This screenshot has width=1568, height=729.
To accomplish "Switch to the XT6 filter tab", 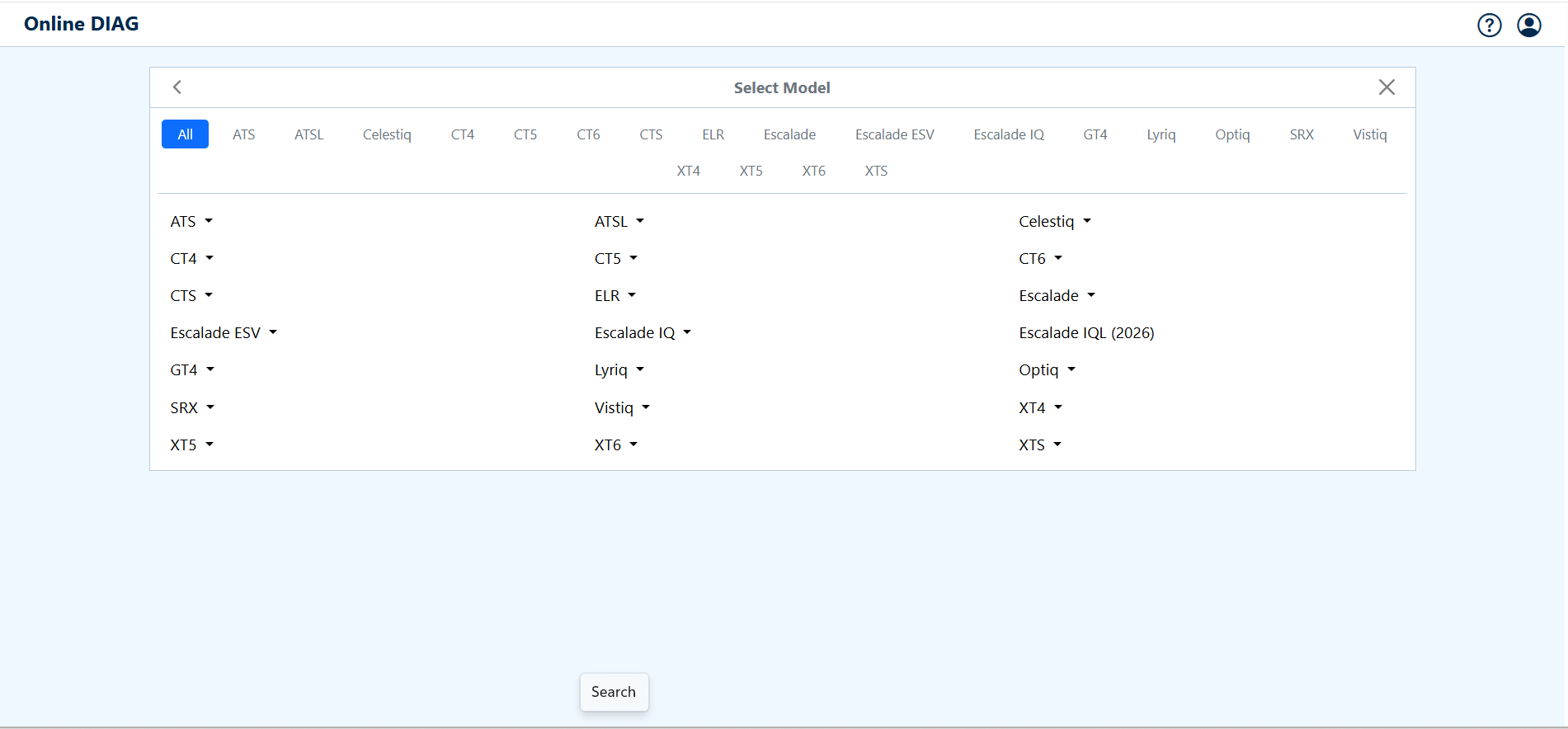I will pos(813,171).
